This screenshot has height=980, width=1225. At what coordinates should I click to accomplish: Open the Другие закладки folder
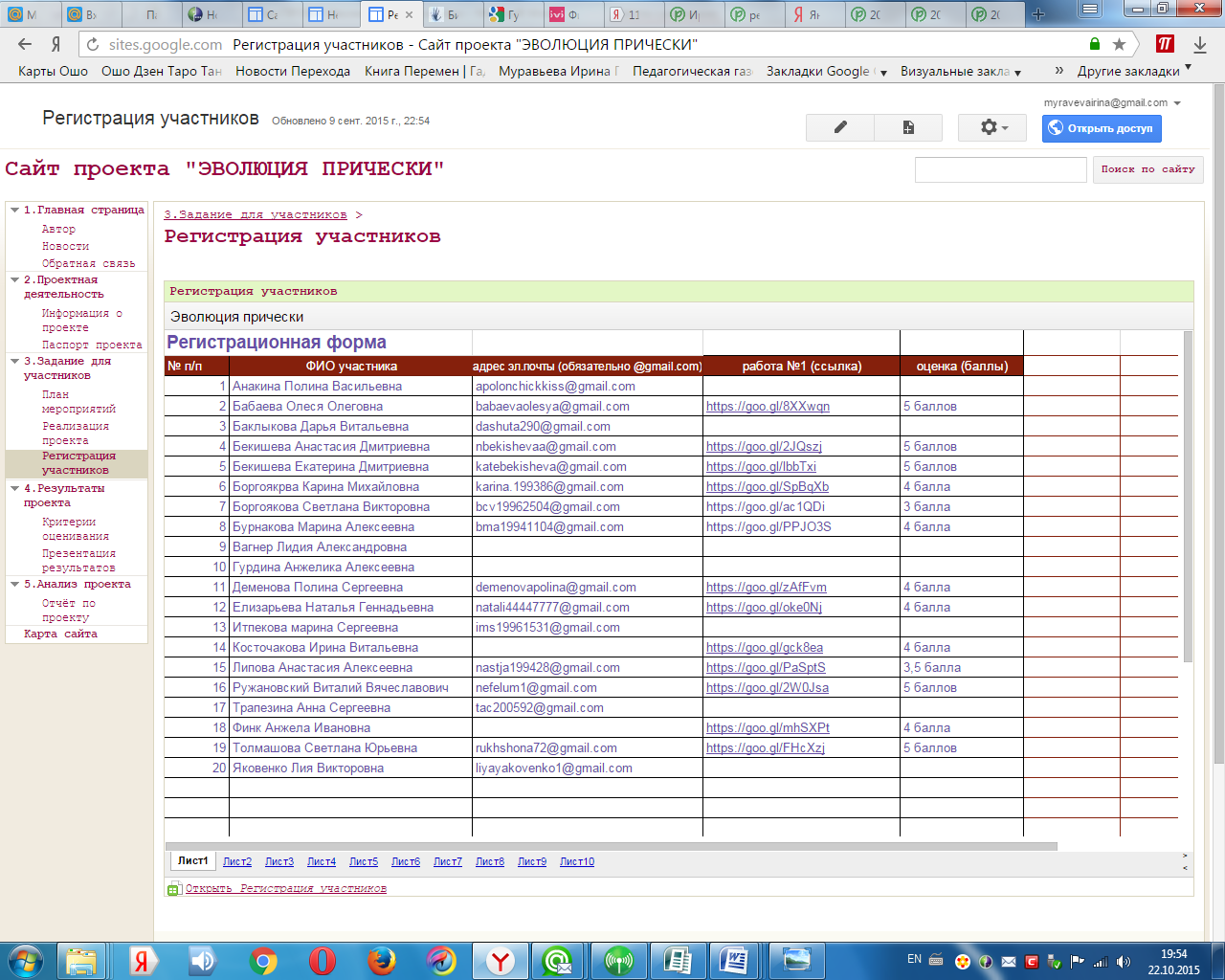click(1134, 71)
